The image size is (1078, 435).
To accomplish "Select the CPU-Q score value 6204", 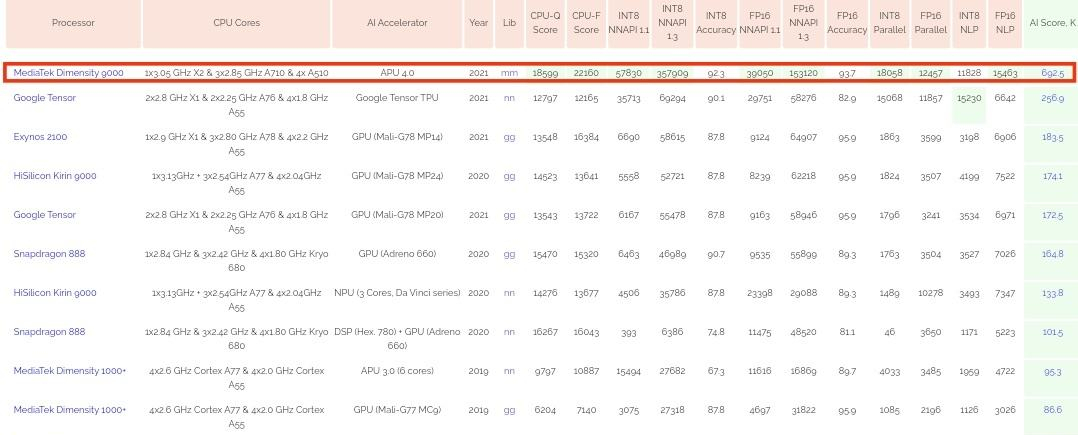I will coord(545,410).
